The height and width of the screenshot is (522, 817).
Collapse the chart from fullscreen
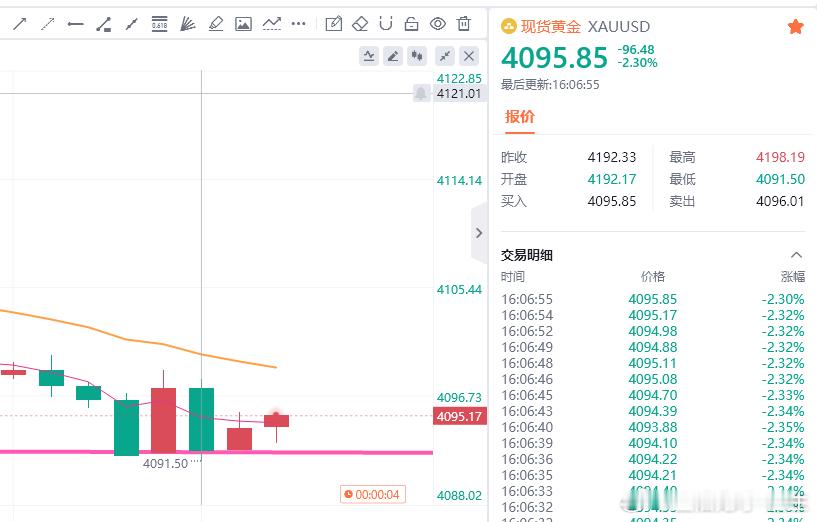[445, 56]
